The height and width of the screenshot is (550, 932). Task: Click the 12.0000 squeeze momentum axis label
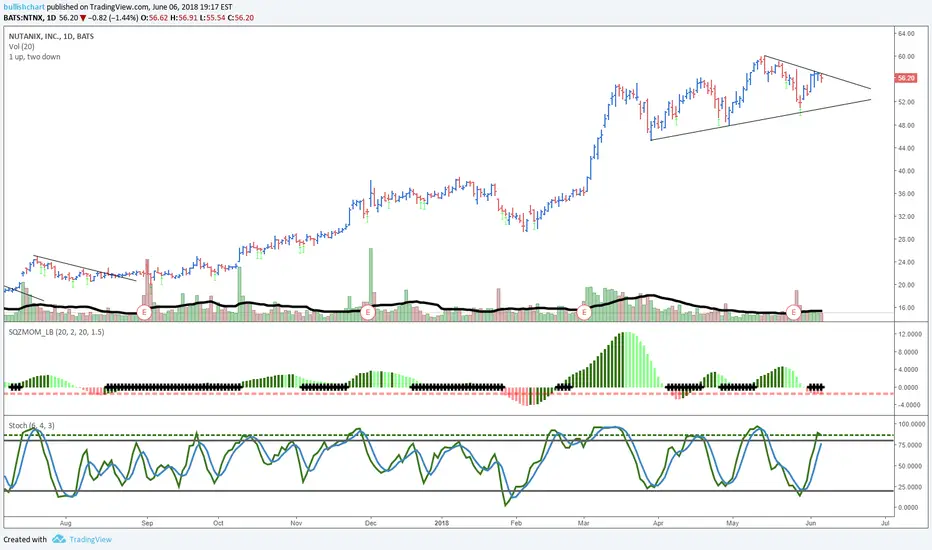click(x=909, y=334)
